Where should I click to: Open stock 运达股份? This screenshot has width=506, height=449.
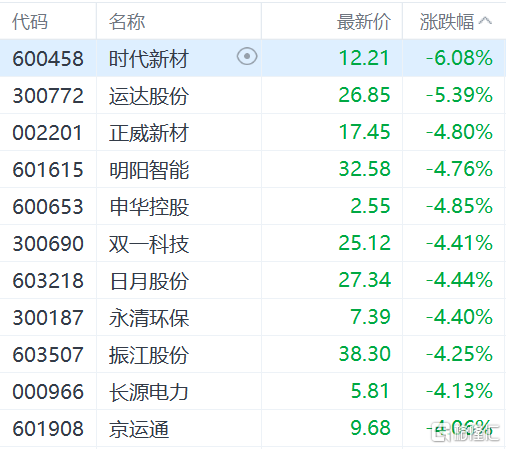point(149,96)
